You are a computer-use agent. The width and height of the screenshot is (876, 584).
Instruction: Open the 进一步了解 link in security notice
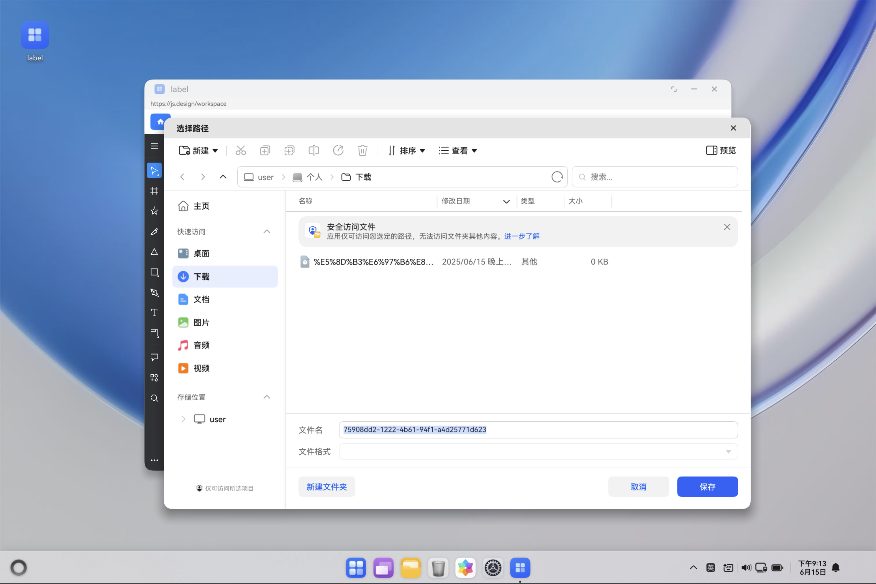click(x=522, y=236)
